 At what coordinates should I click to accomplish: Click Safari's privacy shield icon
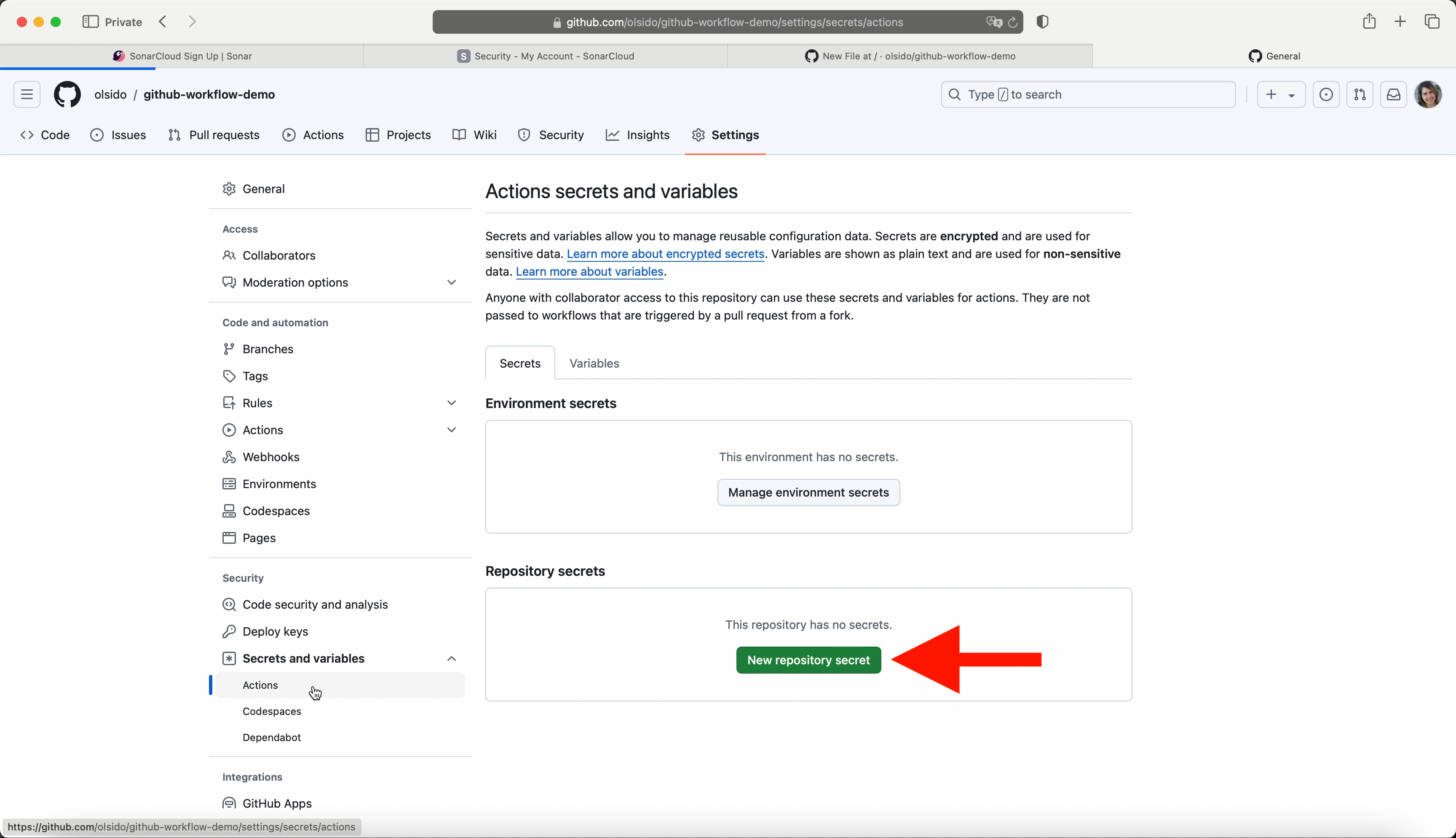click(1043, 22)
